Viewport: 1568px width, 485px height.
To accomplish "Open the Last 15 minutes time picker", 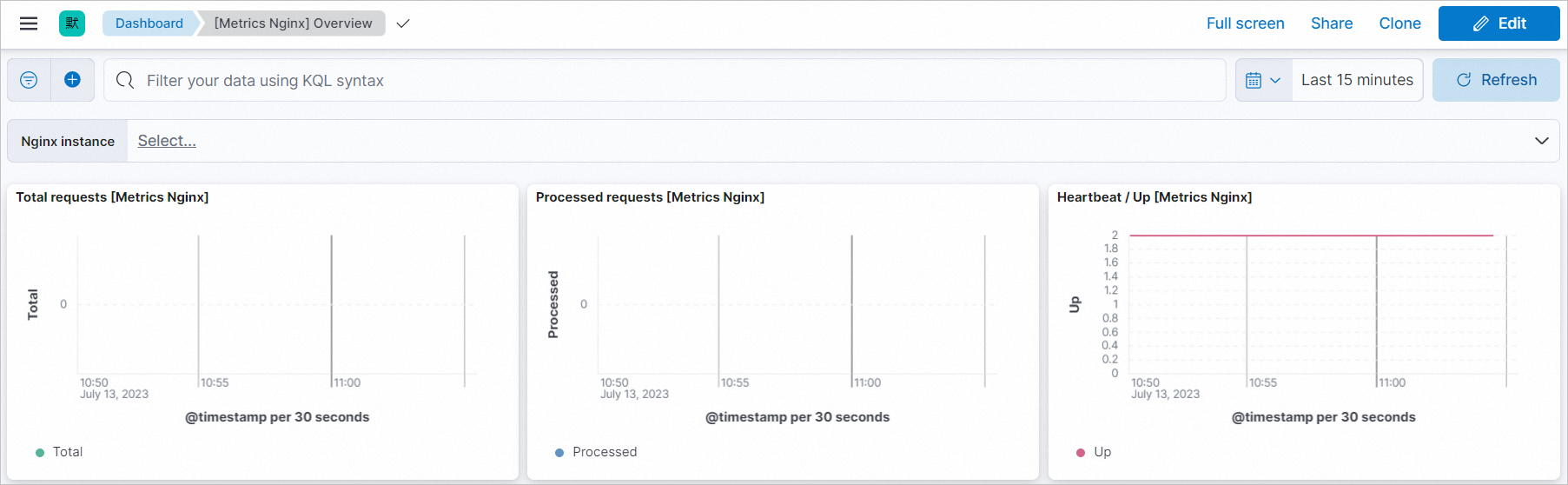I will (1357, 80).
